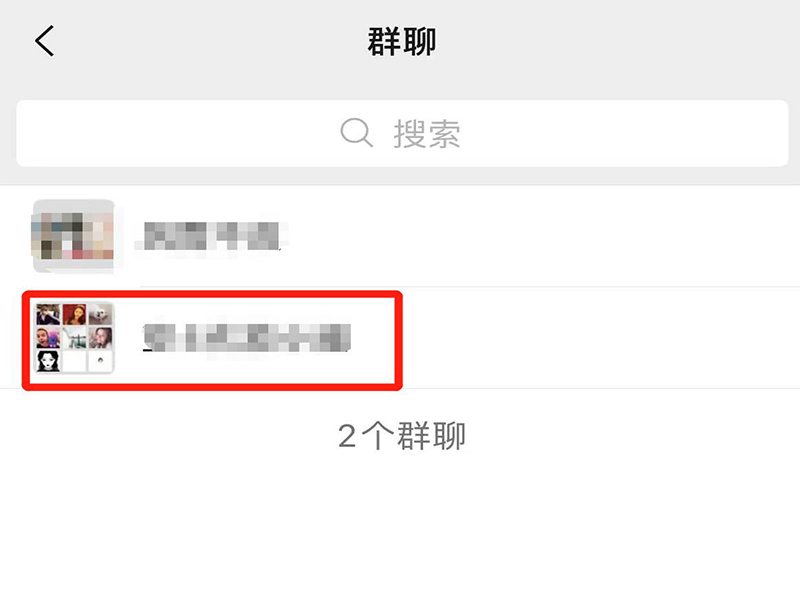Tap the white avatar with small dot
Image resolution: width=800 pixels, height=600 pixels.
(101, 361)
